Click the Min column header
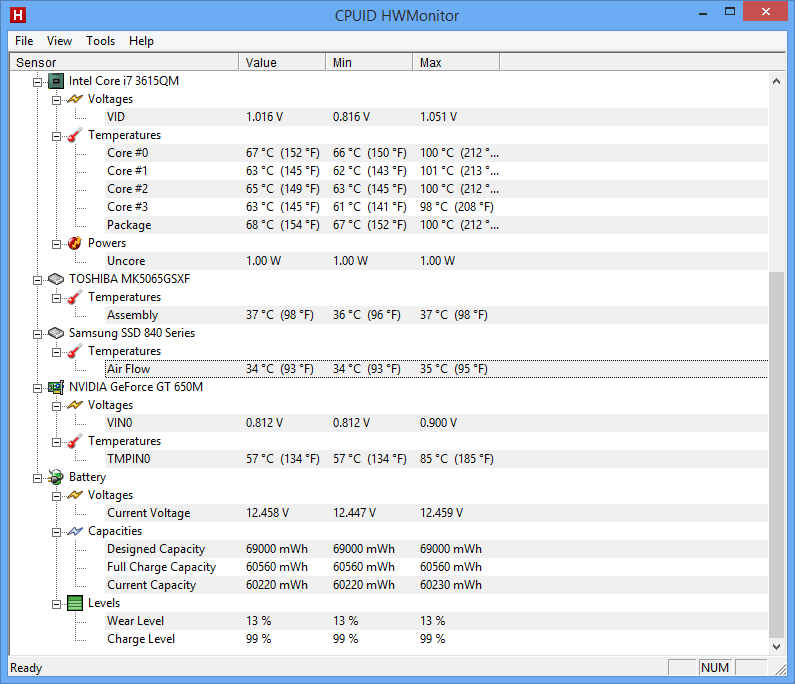This screenshot has height=684, width=795. pyautogui.click(x=369, y=62)
